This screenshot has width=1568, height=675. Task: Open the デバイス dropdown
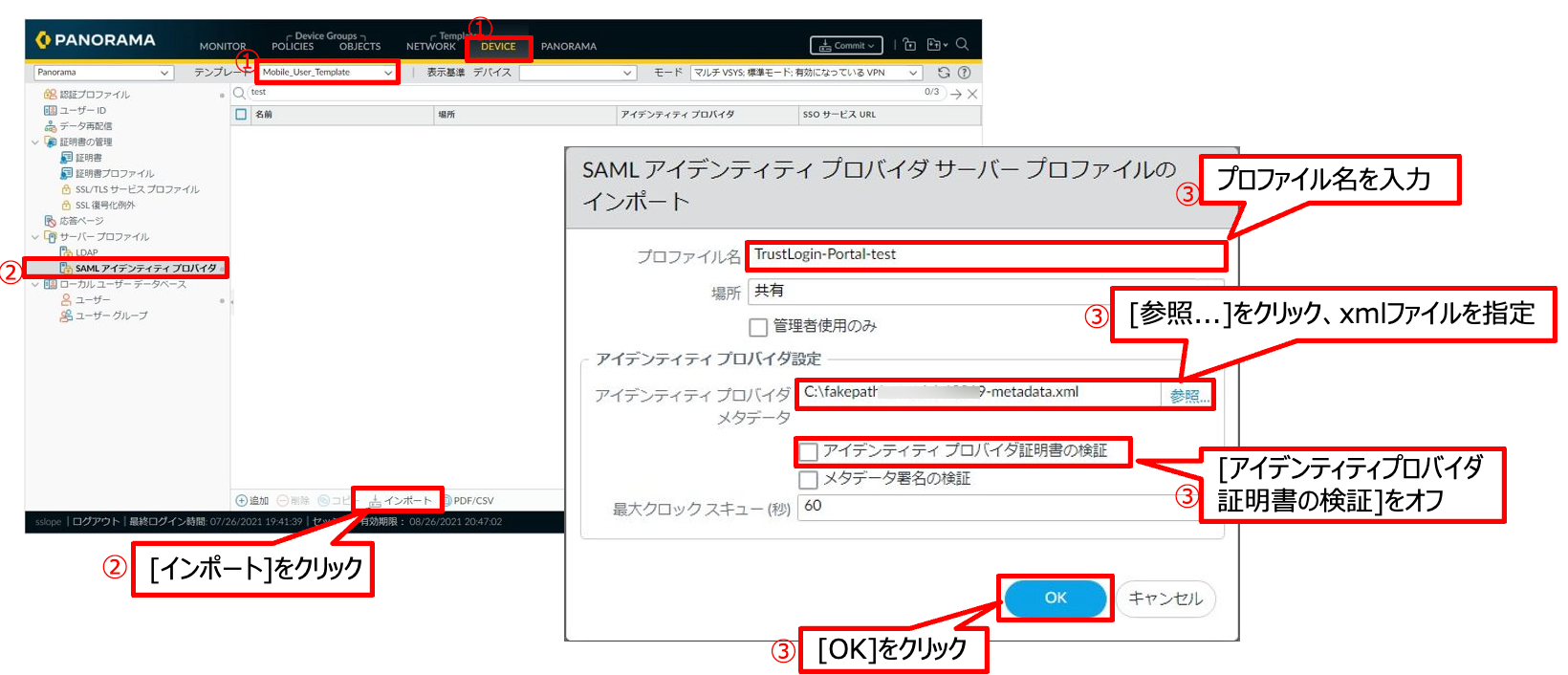577,73
